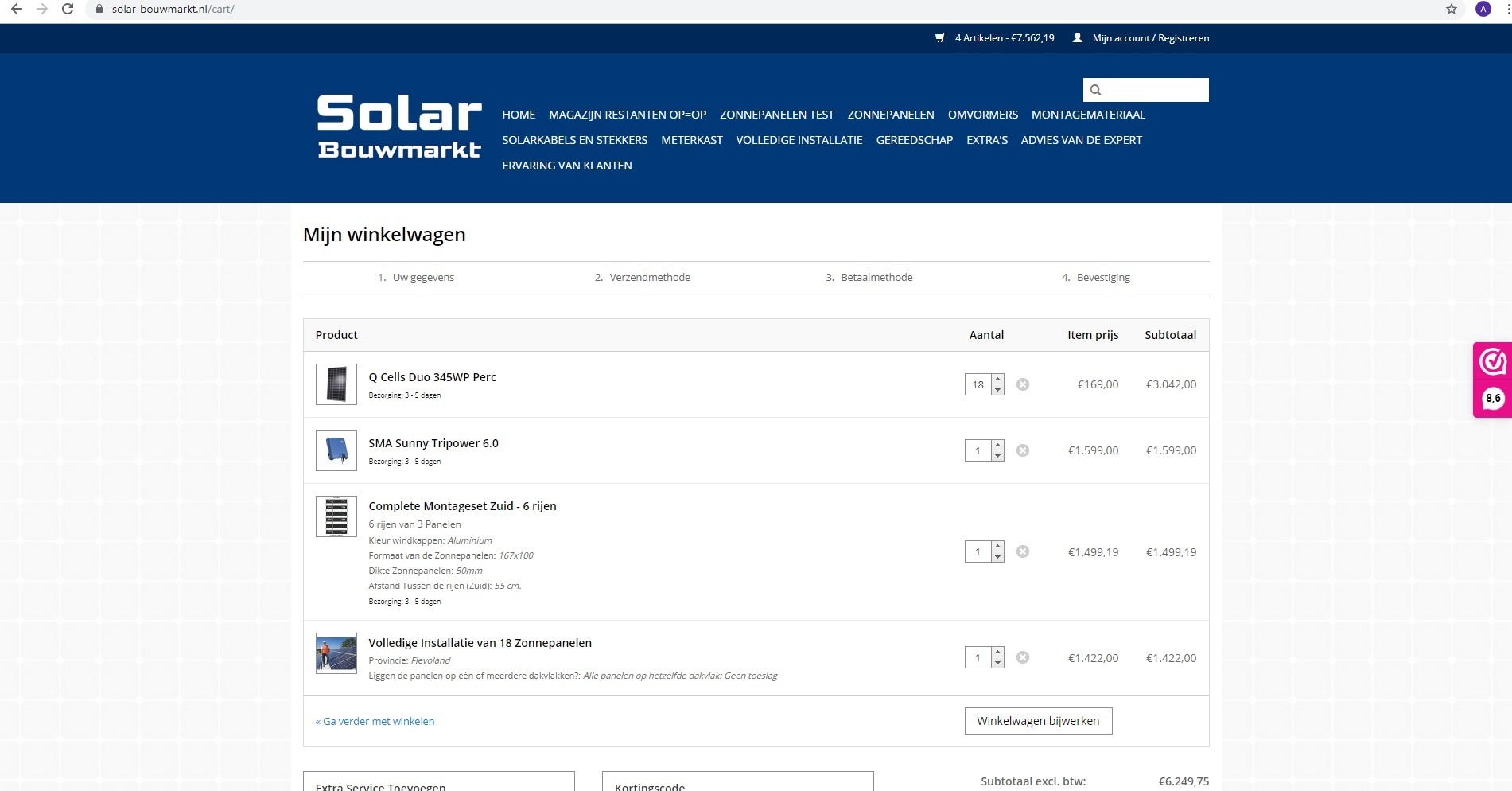
Task: Open the EXTRA'S menu item
Action: point(987,140)
